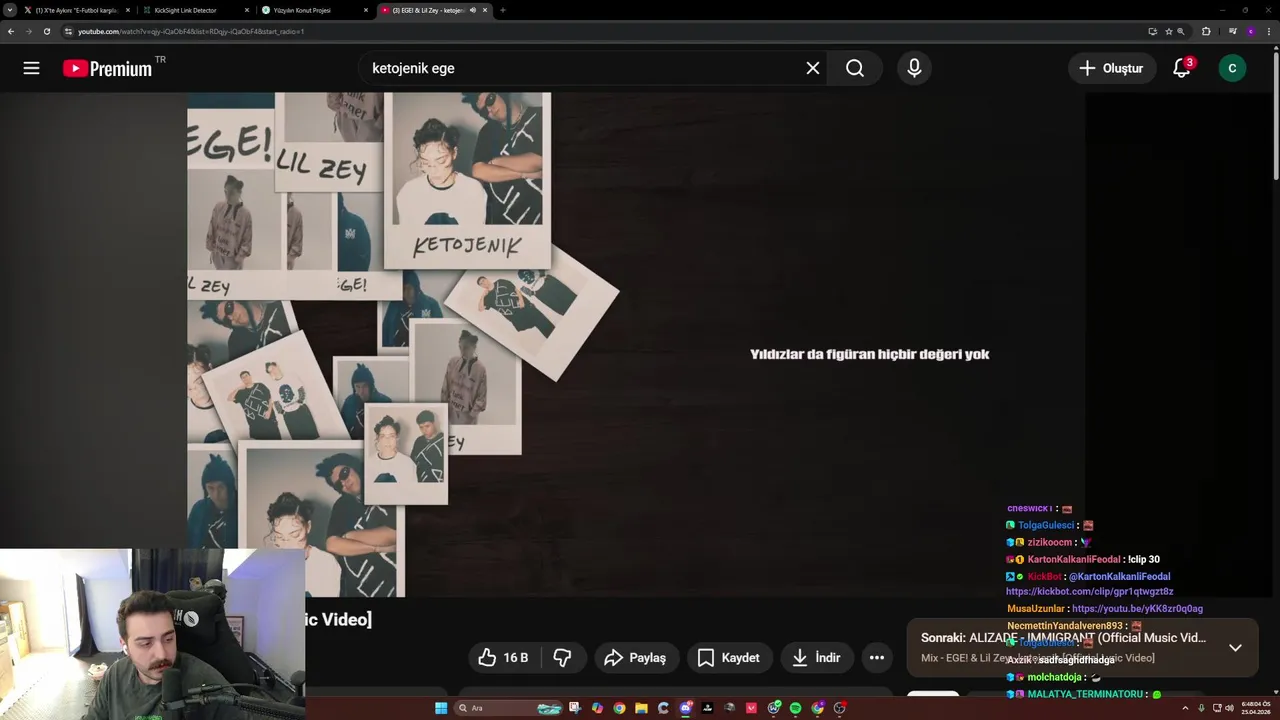Dislike the video
The image size is (1280, 720).
[562, 657]
